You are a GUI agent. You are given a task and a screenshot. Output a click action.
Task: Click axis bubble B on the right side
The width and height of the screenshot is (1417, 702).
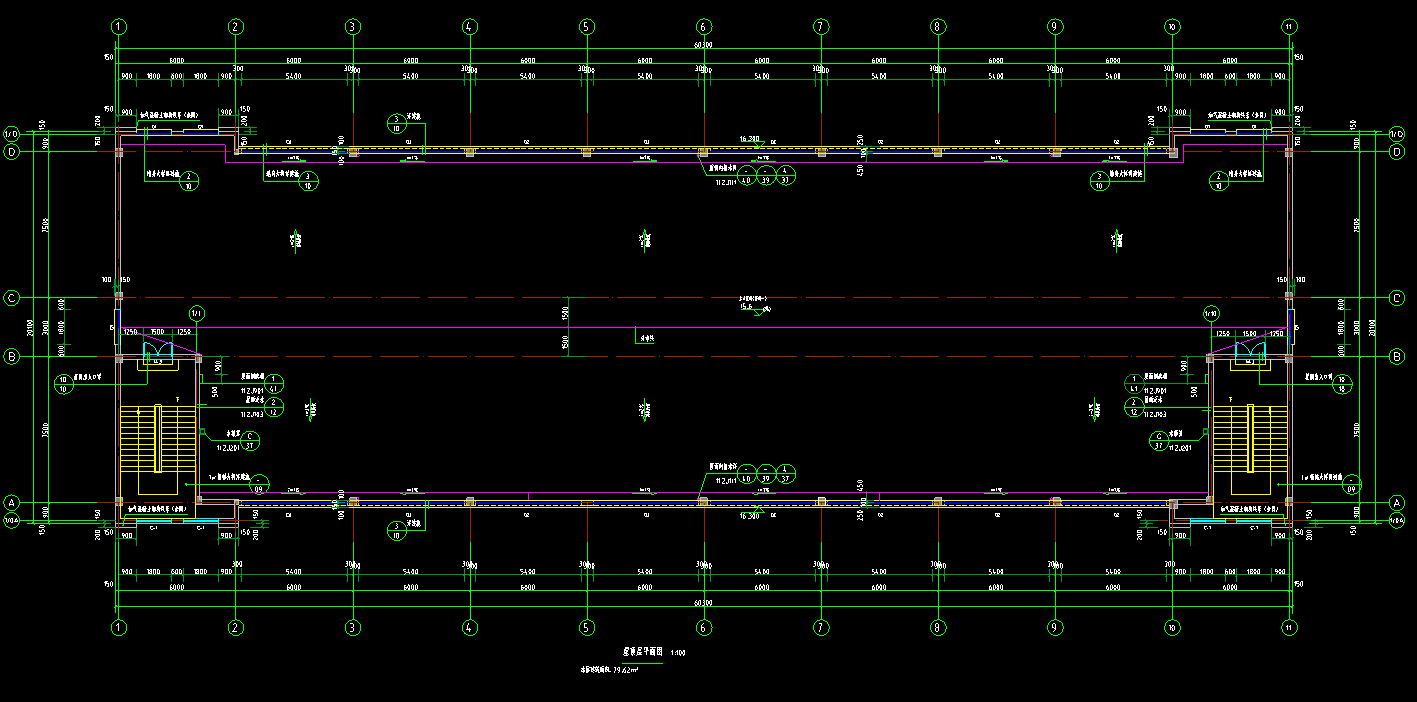tap(1397, 356)
